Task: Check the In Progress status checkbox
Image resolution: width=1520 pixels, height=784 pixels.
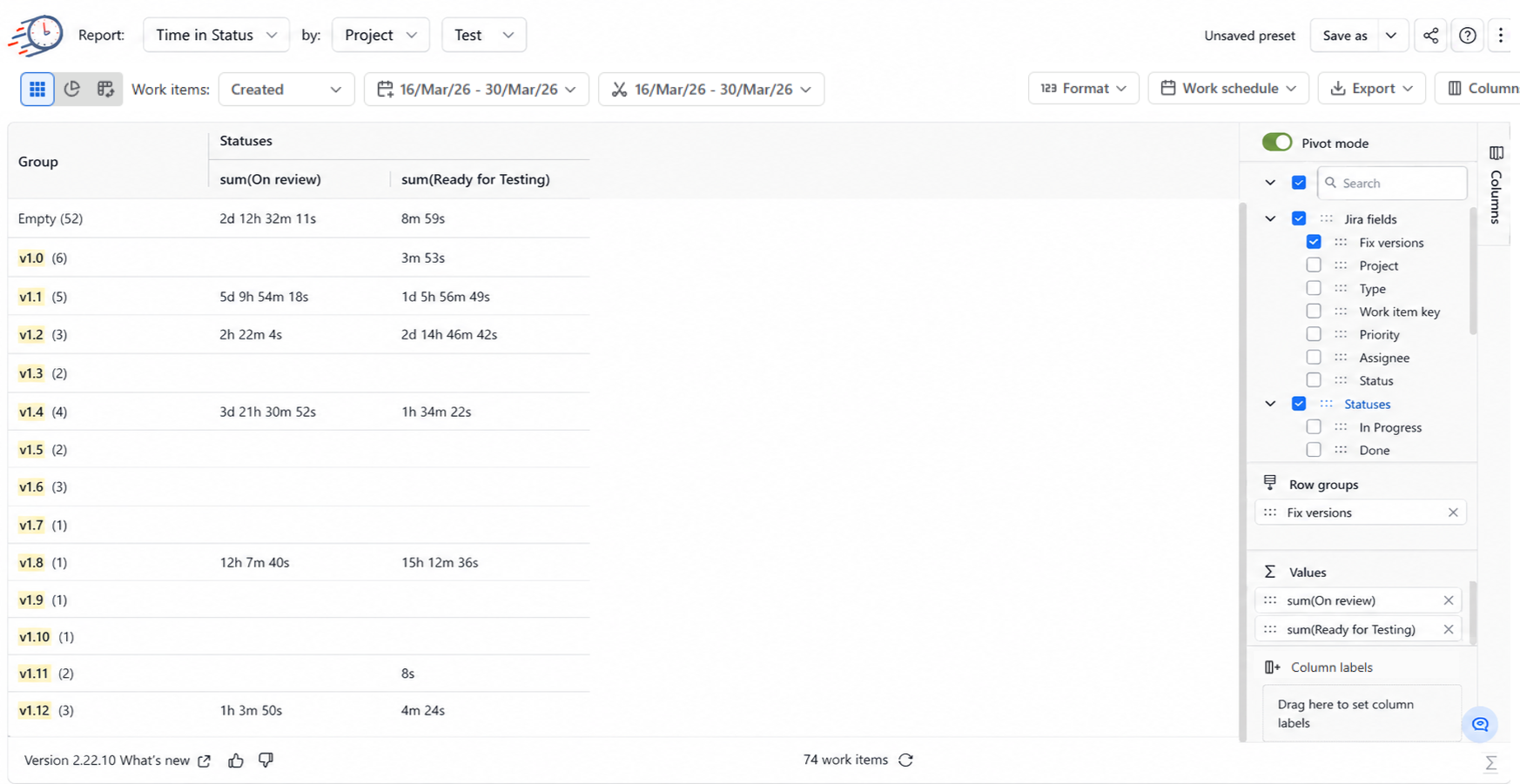Action: 1314,427
